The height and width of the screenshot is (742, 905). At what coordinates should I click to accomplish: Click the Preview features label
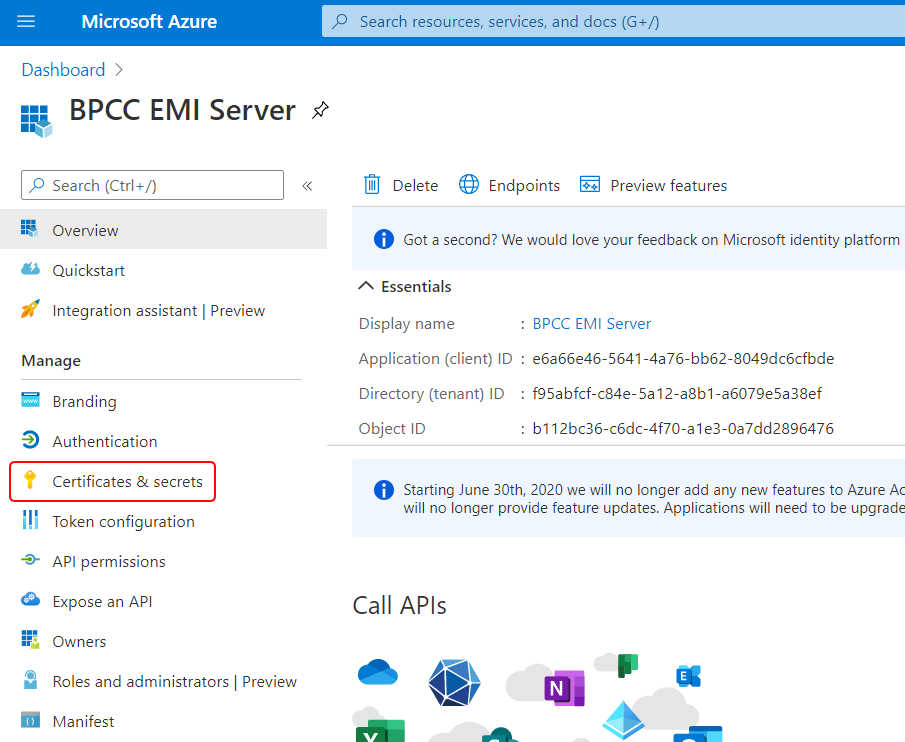point(669,186)
